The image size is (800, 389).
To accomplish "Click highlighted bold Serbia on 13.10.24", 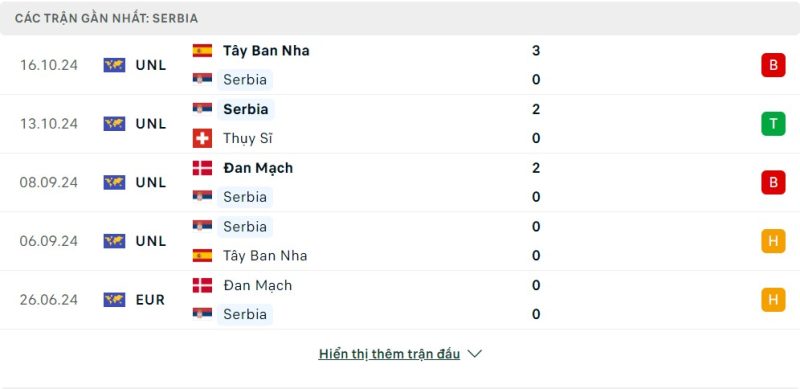I will point(245,109).
